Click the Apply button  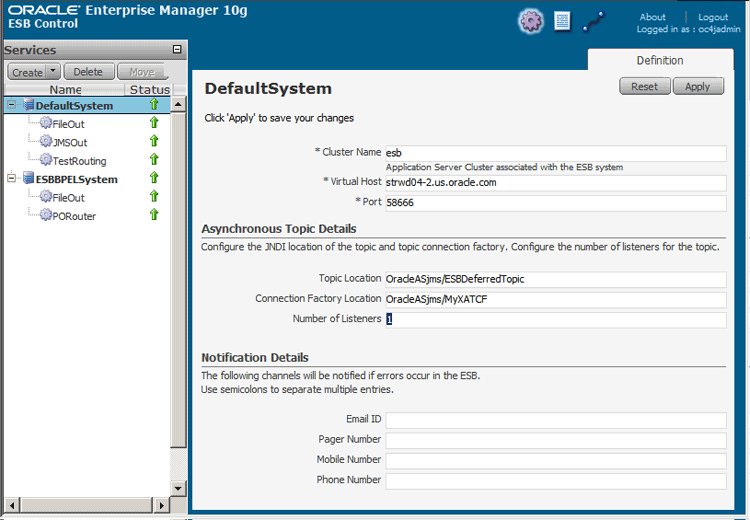coord(698,87)
